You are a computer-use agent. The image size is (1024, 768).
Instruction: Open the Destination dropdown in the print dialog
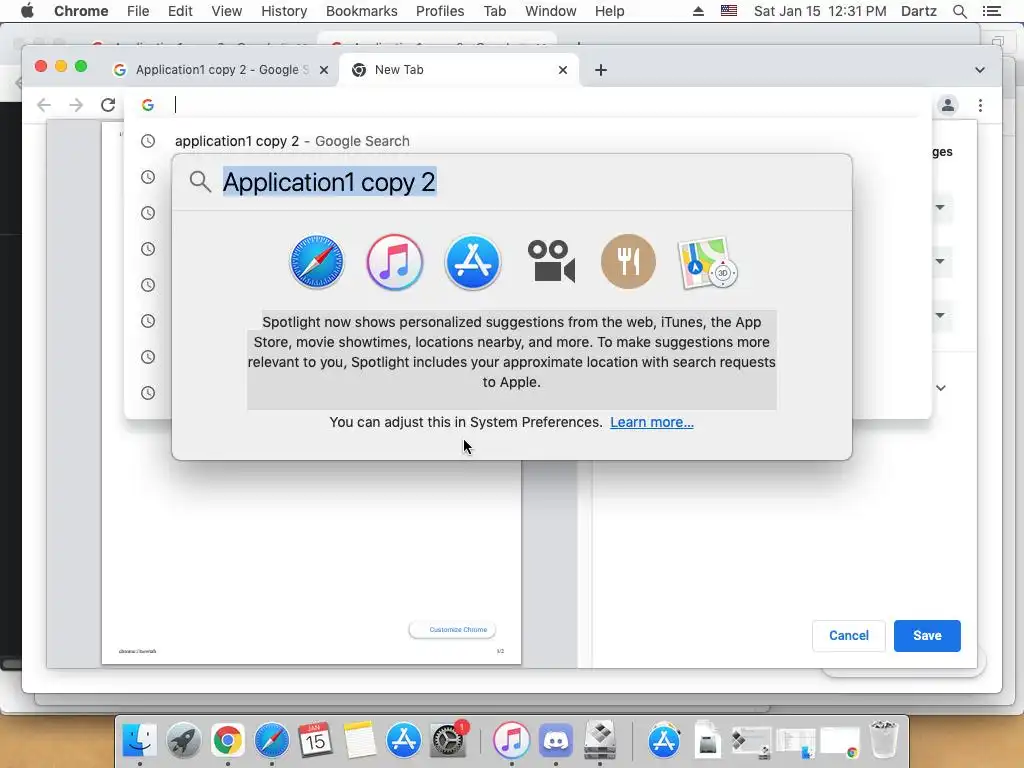coord(940,208)
